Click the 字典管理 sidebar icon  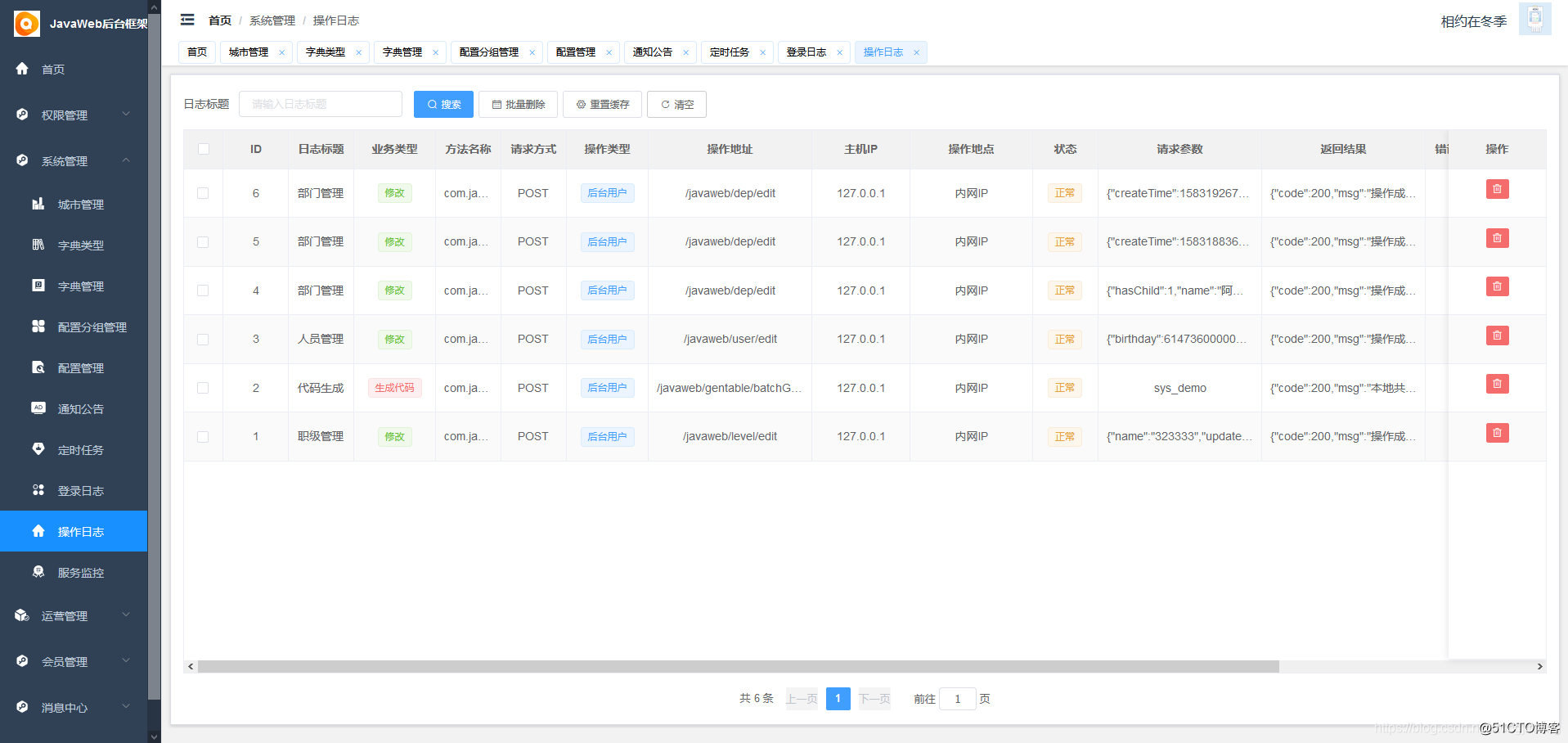point(38,286)
